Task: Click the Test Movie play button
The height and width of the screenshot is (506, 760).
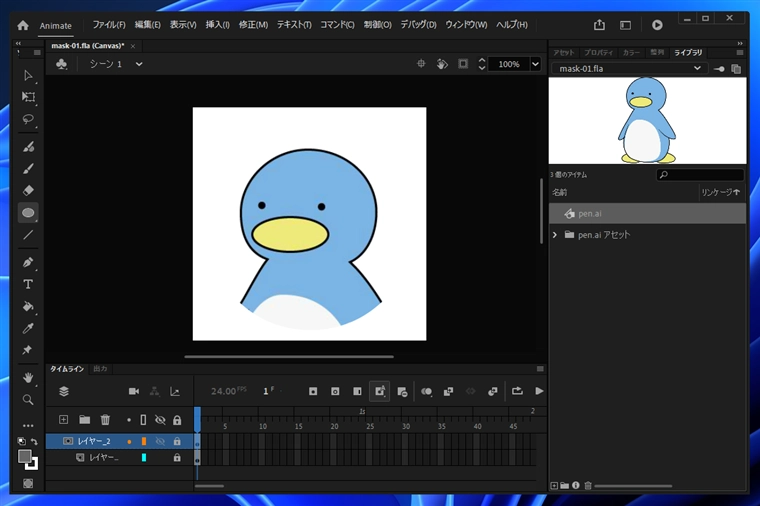Action: [657, 25]
